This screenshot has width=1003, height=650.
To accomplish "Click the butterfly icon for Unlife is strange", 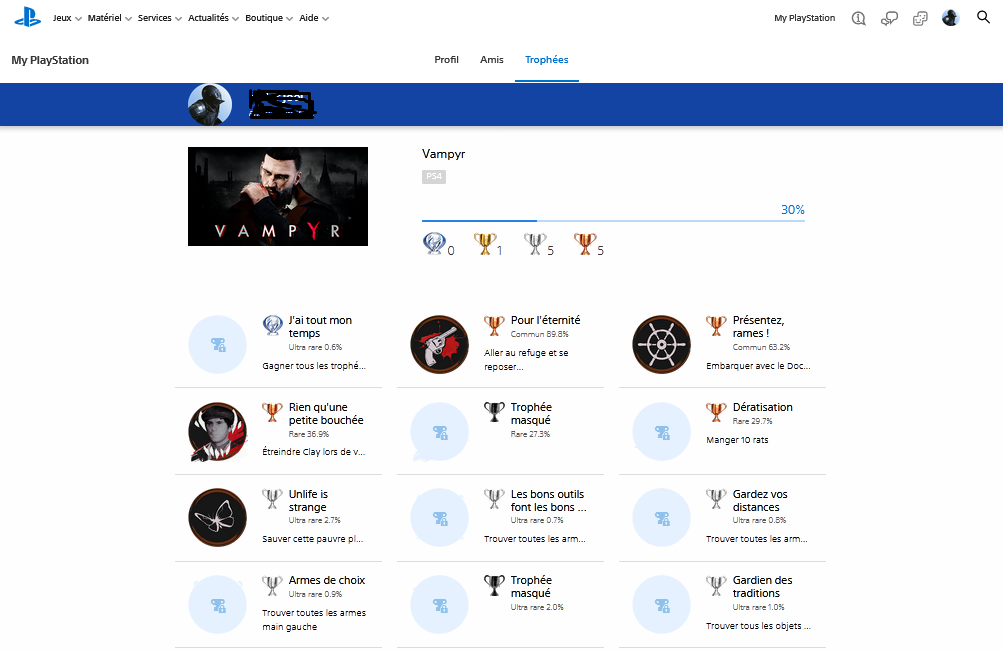I will [x=217, y=518].
